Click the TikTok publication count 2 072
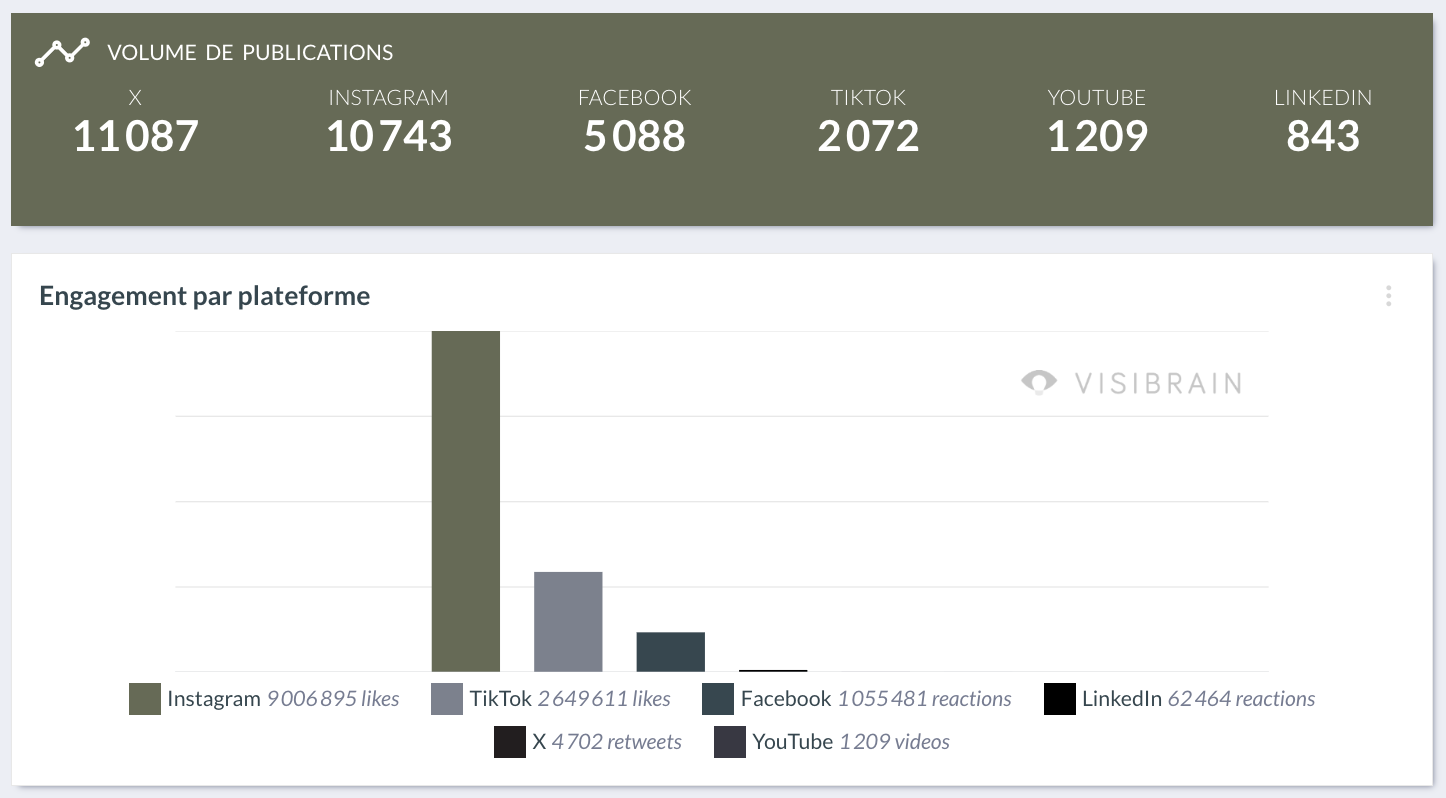The image size is (1446, 798). click(868, 136)
